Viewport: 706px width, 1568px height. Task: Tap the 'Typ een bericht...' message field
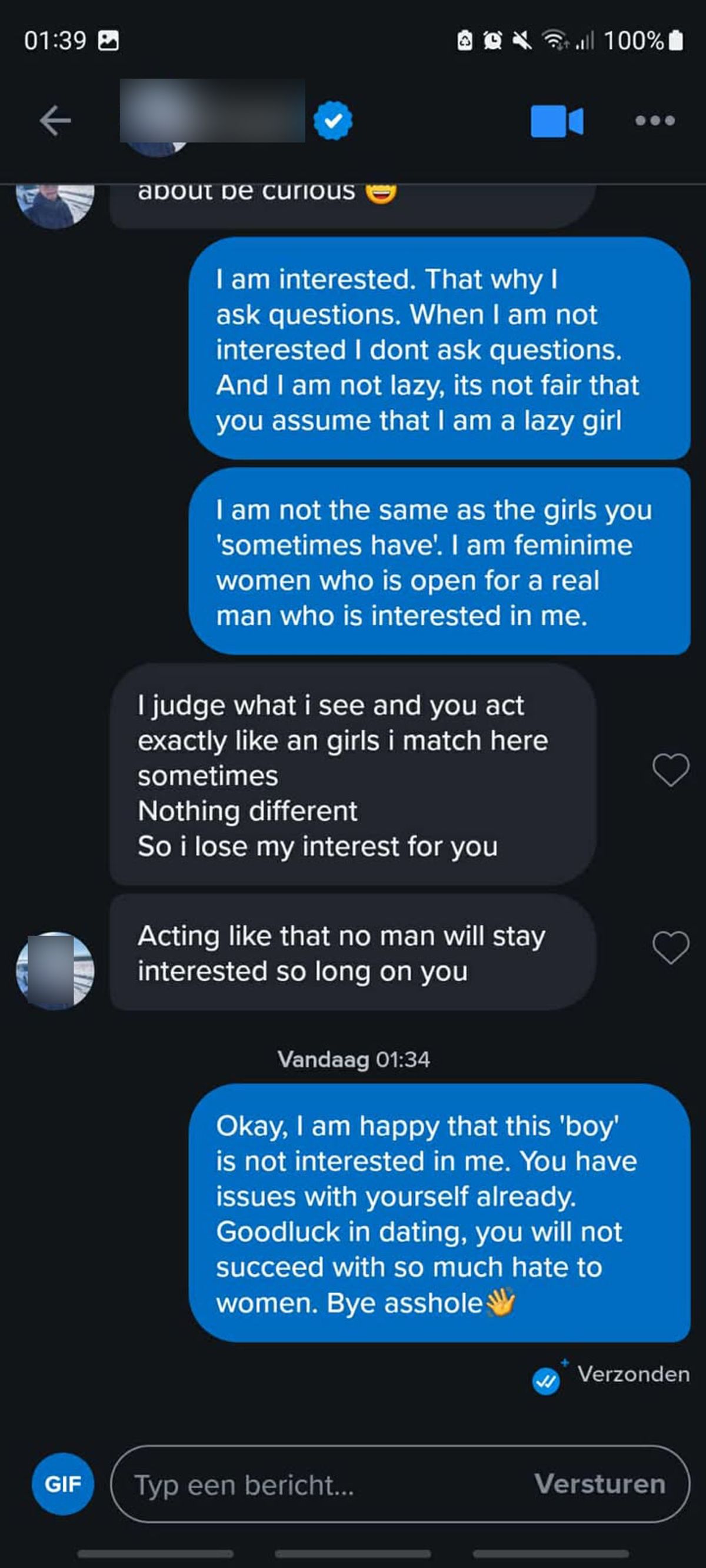tap(322, 1484)
